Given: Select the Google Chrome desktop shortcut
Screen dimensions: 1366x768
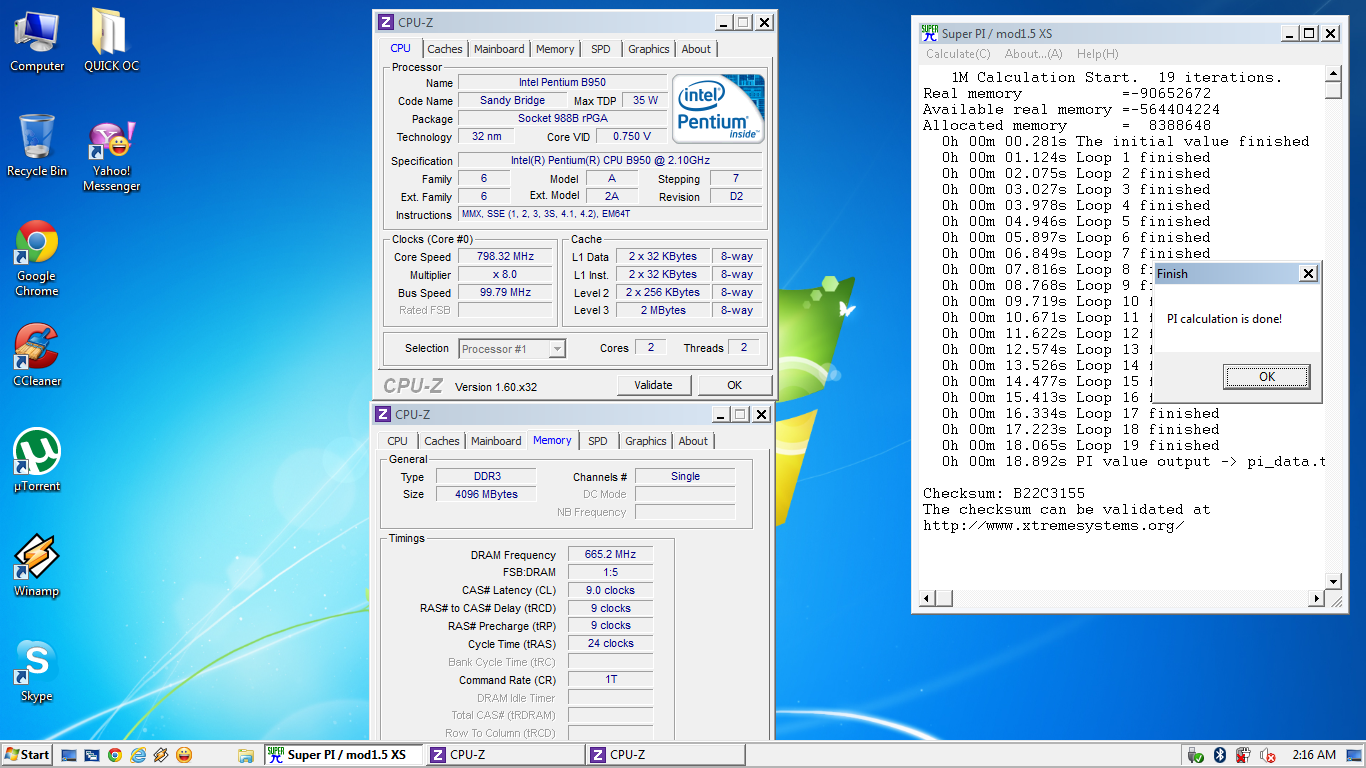Looking at the screenshot, I should point(37,258).
